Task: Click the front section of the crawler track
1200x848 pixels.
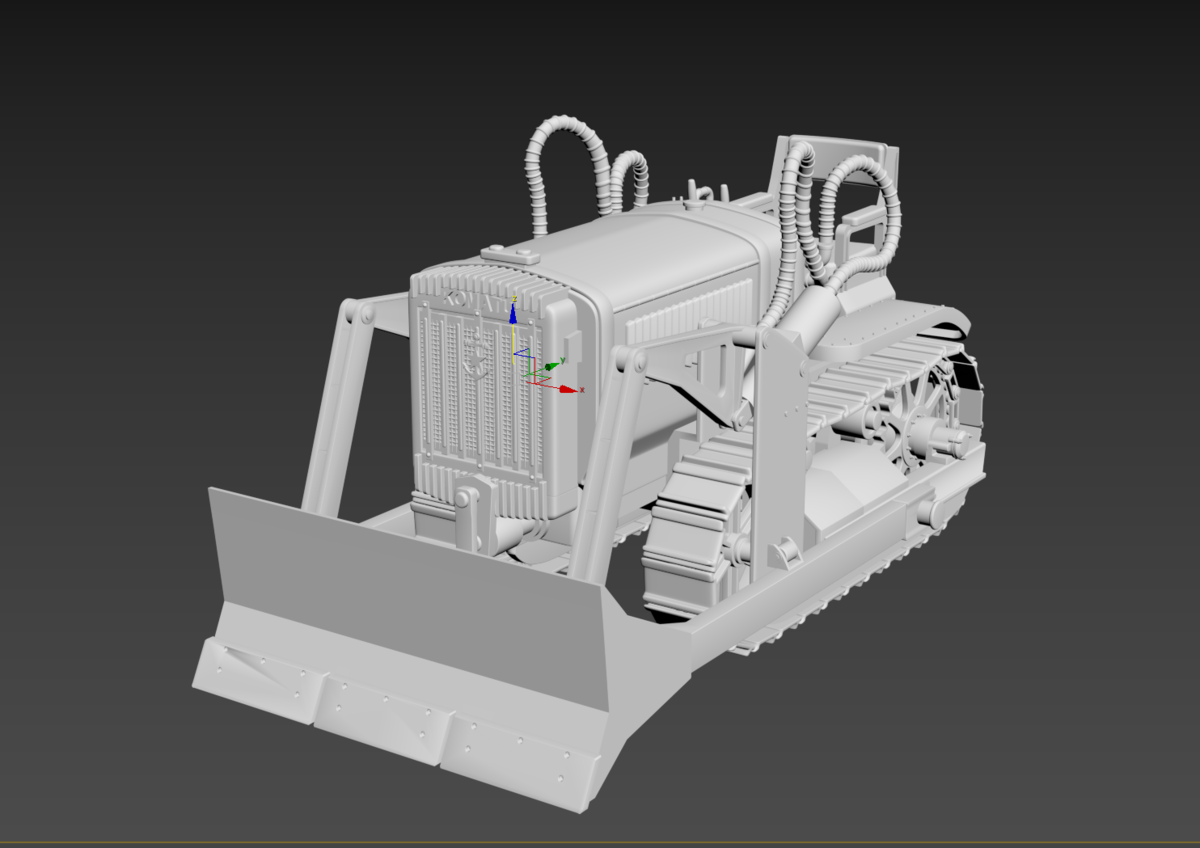Action: coord(690,530)
